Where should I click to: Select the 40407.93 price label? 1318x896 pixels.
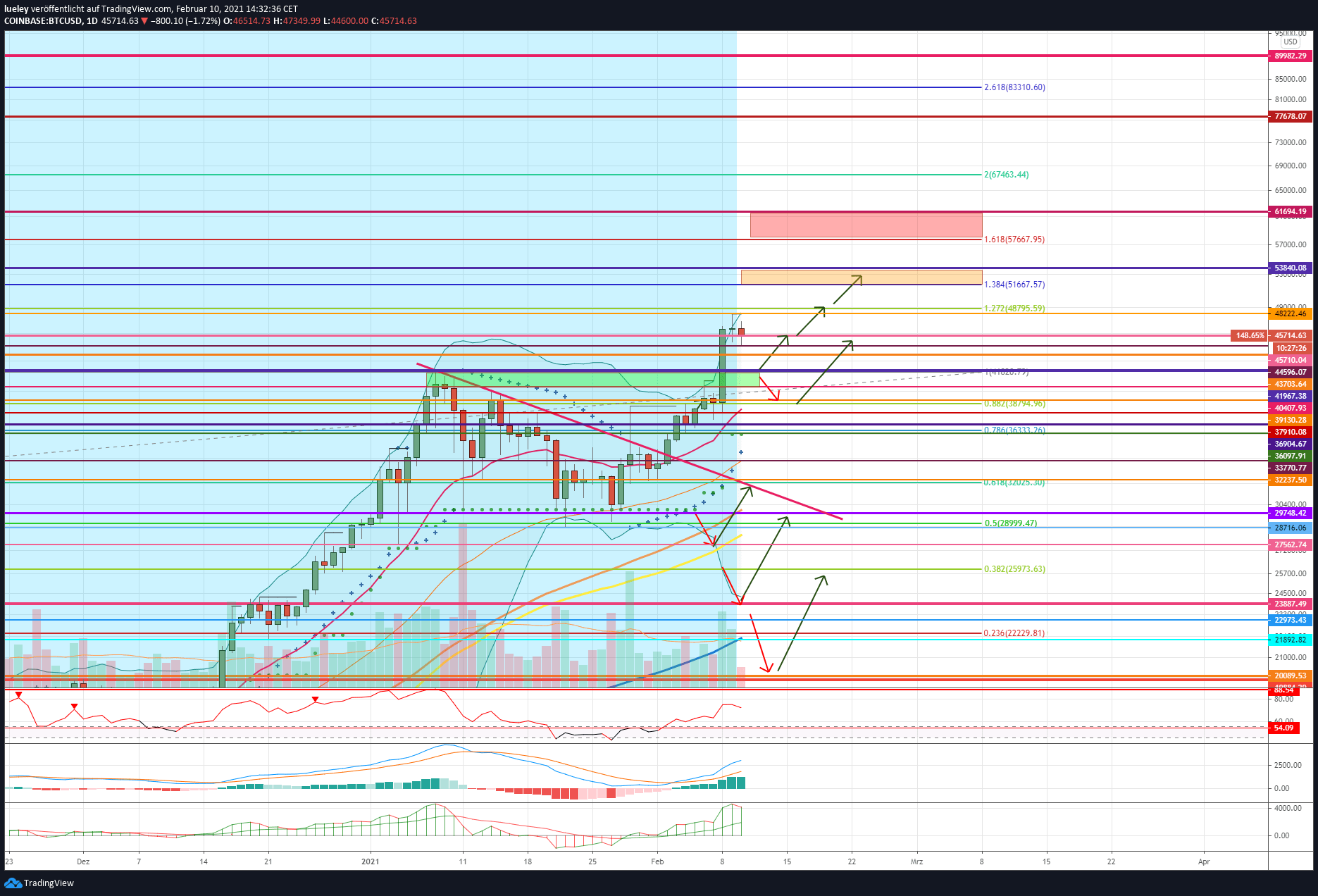coord(1291,408)
